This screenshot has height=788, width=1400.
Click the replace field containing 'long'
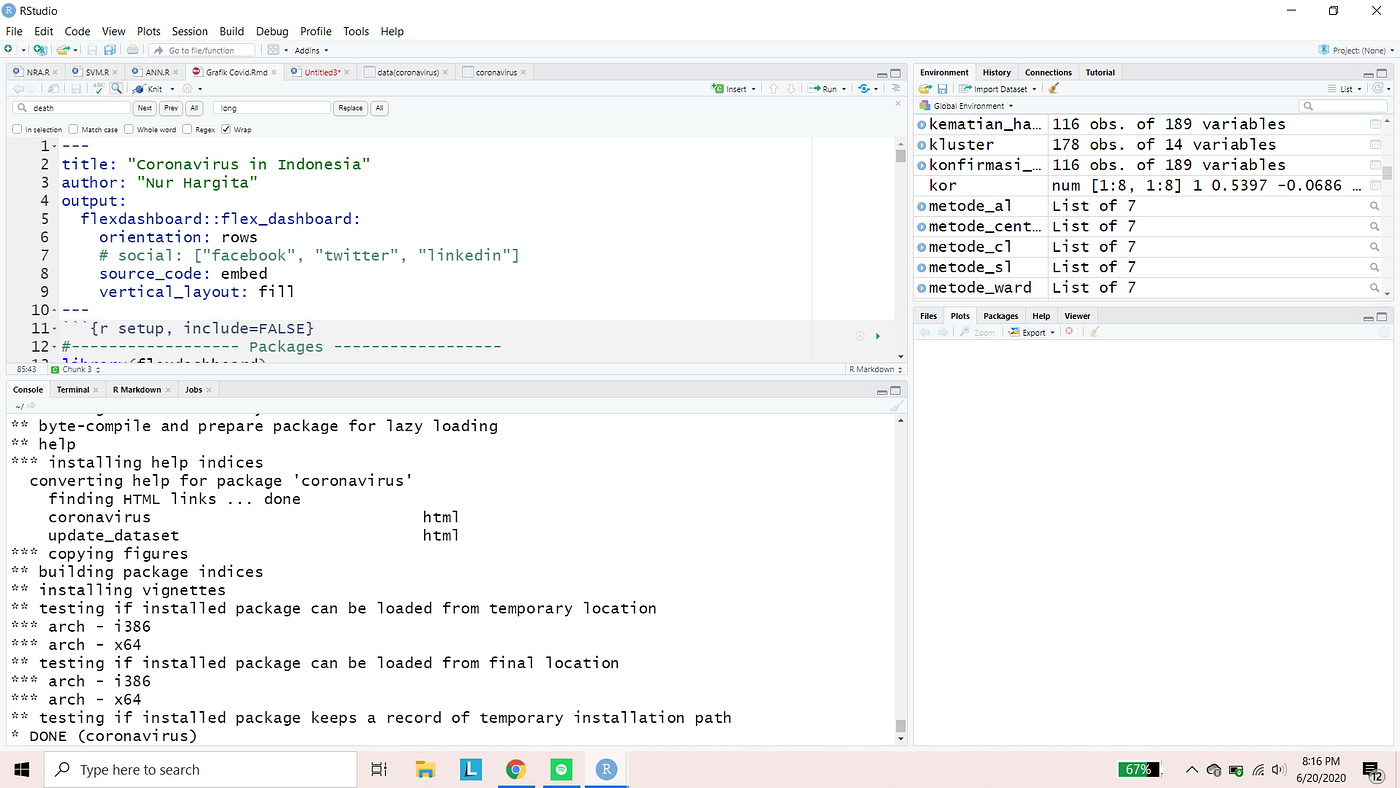(x=271, y=108)
